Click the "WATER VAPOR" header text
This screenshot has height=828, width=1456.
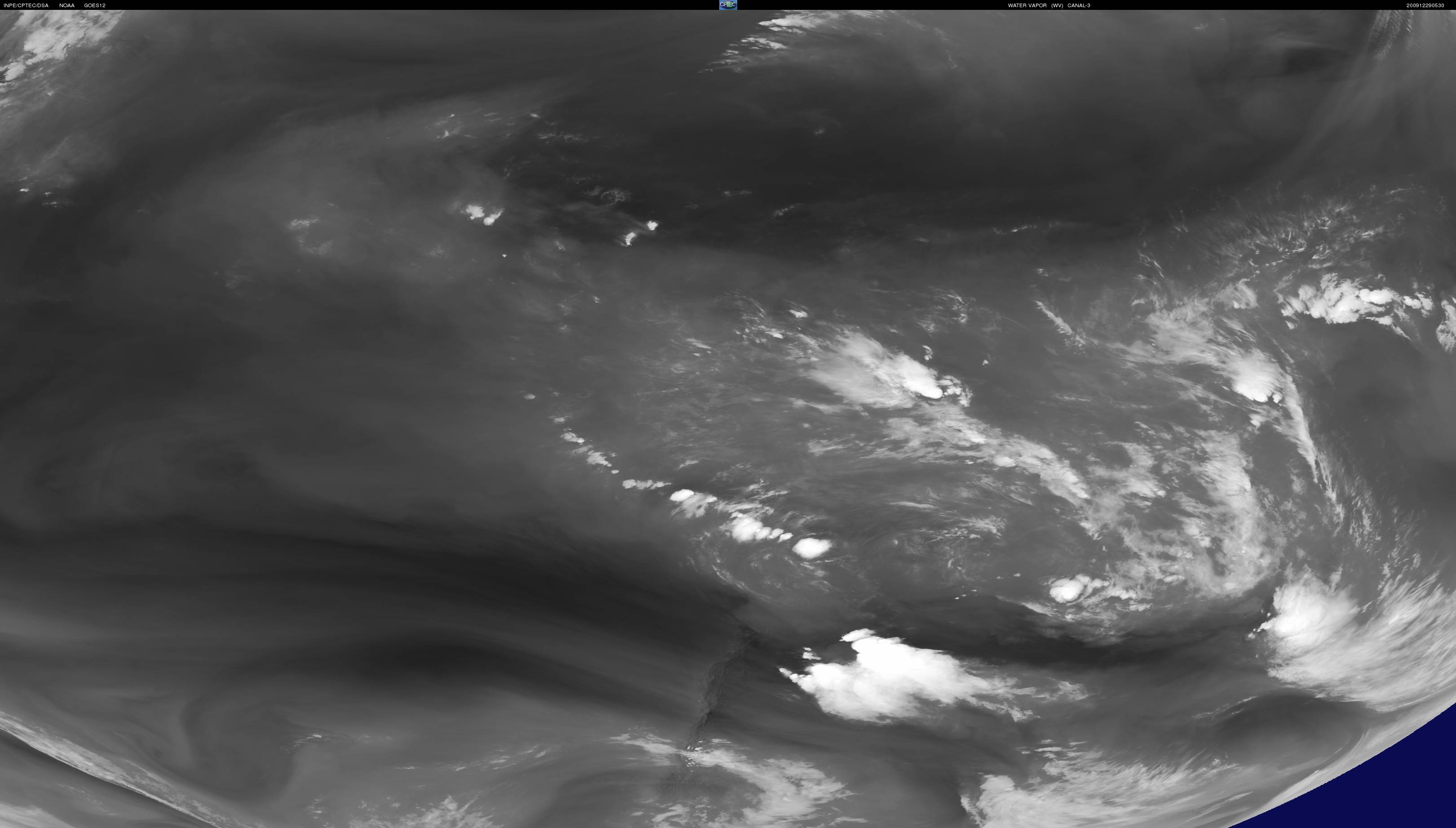click(x=1027, y=6)
